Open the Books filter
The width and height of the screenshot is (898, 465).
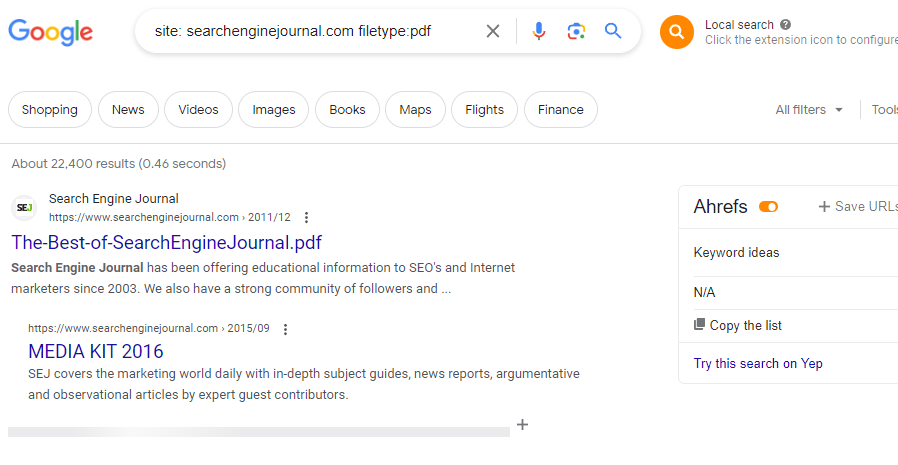[x=347, y=110]
